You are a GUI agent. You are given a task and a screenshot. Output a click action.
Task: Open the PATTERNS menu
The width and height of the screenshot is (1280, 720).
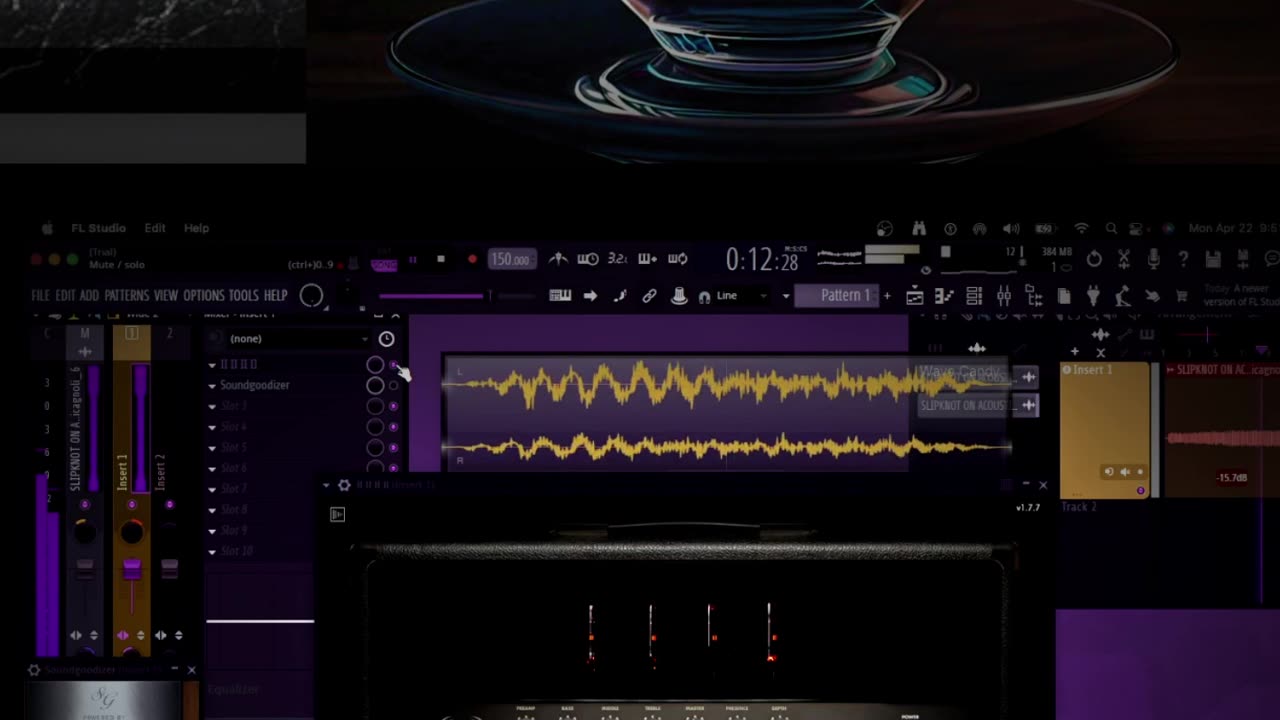[126, 296]
